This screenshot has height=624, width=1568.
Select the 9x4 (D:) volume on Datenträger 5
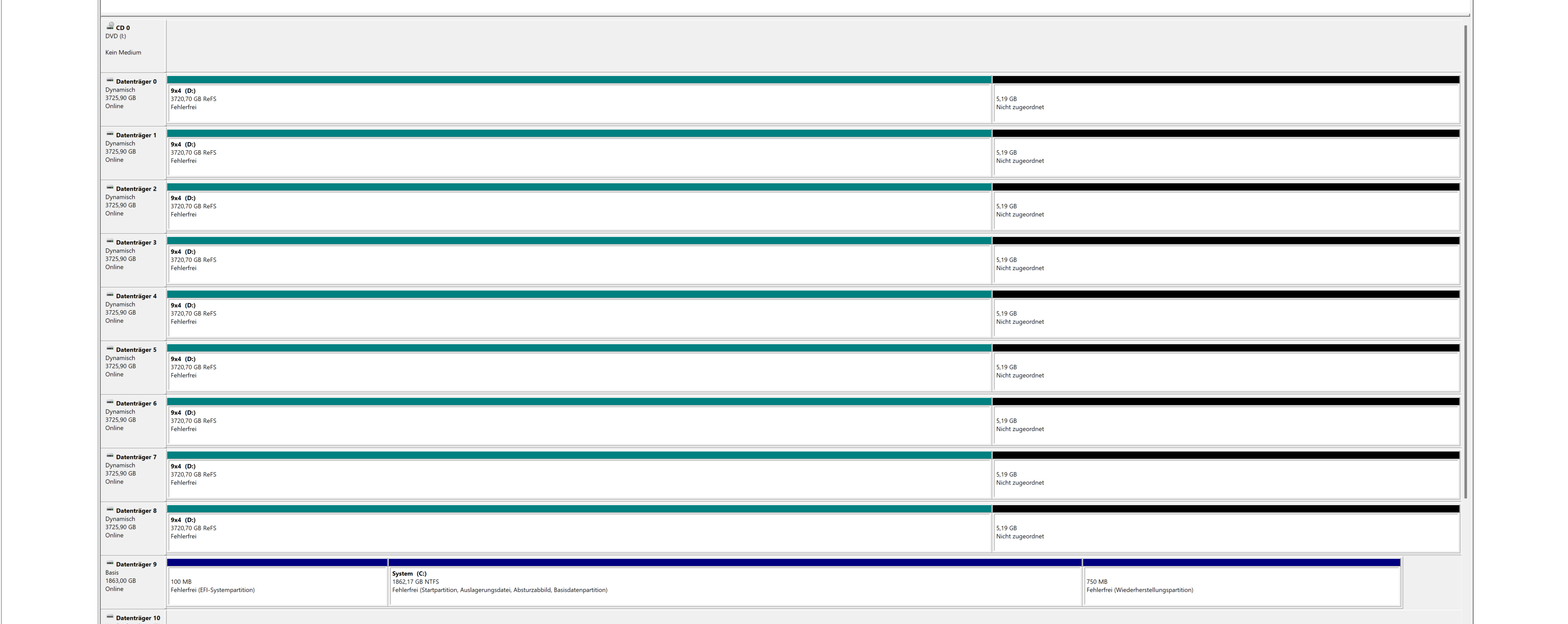coord(578,371)
